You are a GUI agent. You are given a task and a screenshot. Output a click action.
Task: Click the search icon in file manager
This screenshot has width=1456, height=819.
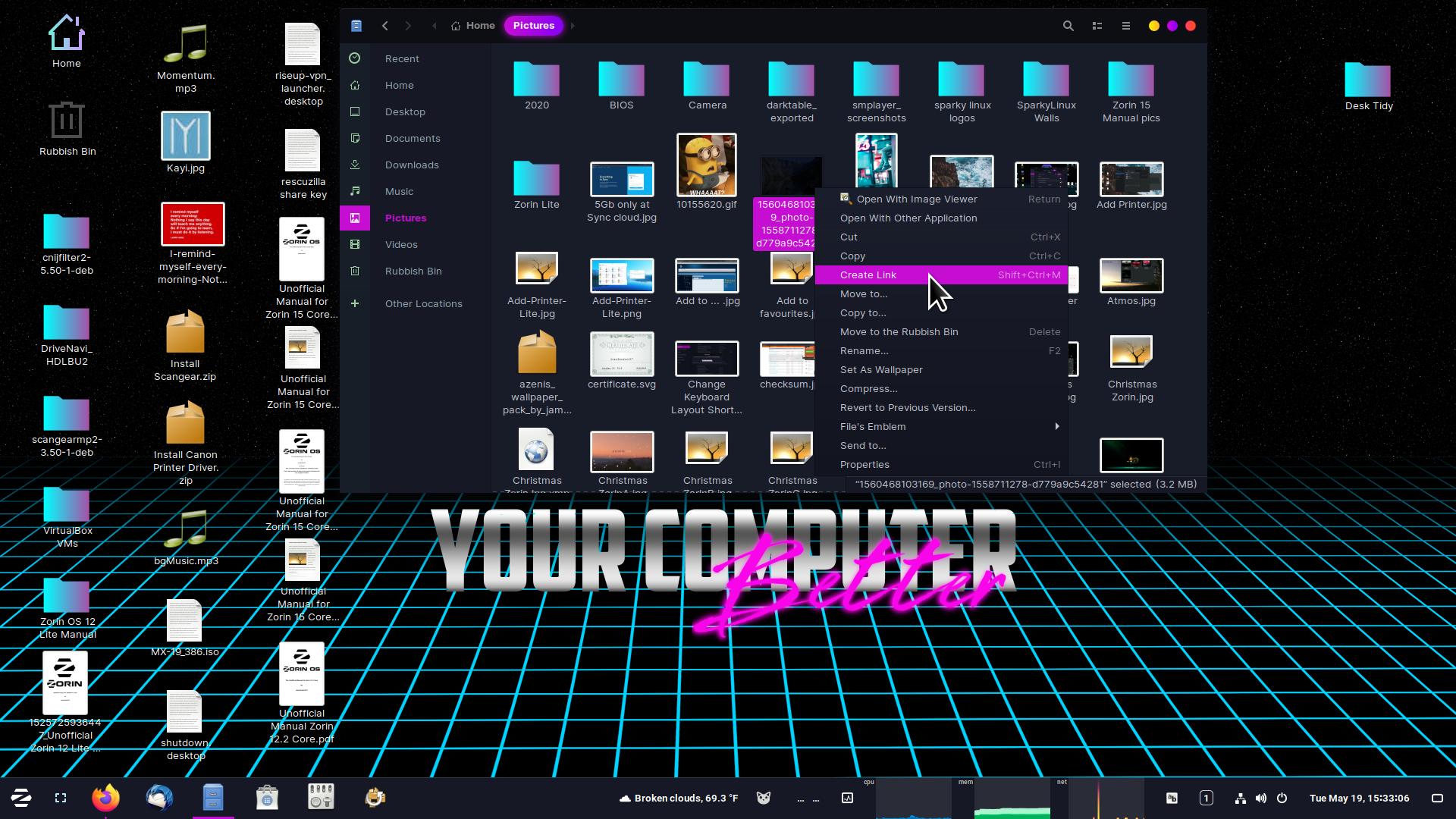(1068, 26)
